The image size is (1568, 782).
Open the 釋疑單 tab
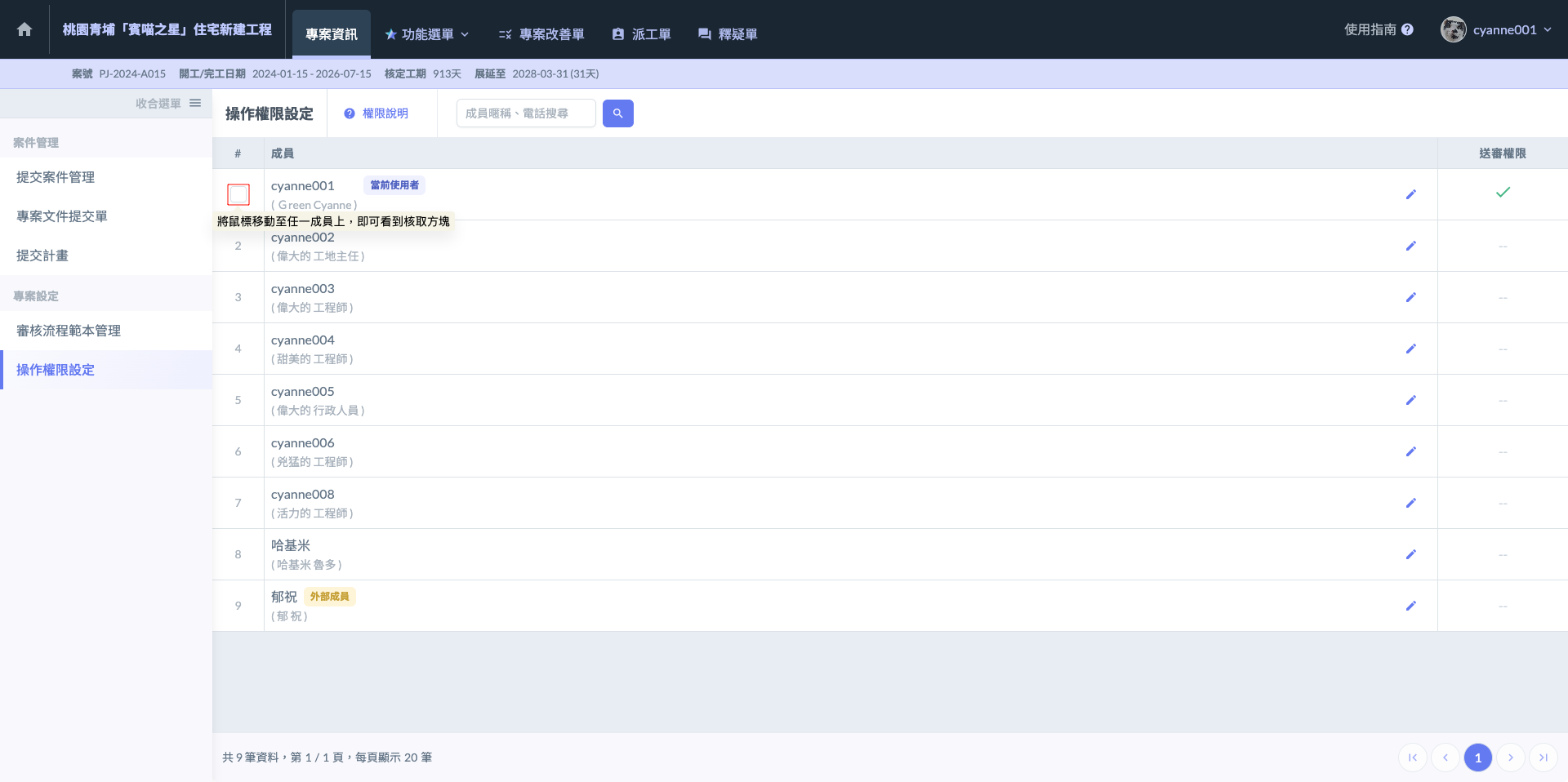(728, 34)
